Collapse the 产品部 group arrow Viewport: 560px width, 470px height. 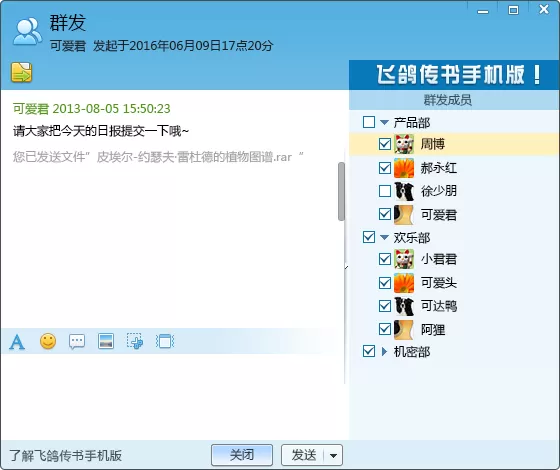(x=384, y=122)
